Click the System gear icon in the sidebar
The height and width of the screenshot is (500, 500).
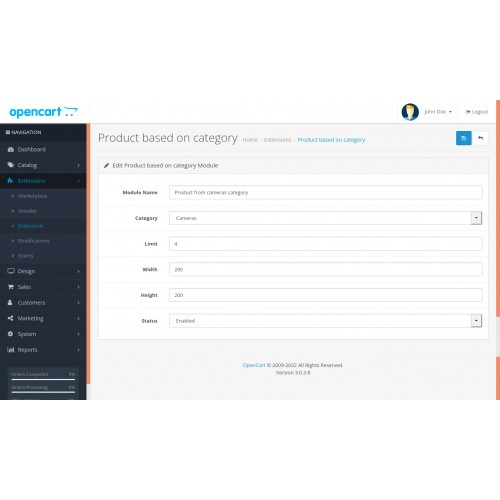[x=10, y=334]
